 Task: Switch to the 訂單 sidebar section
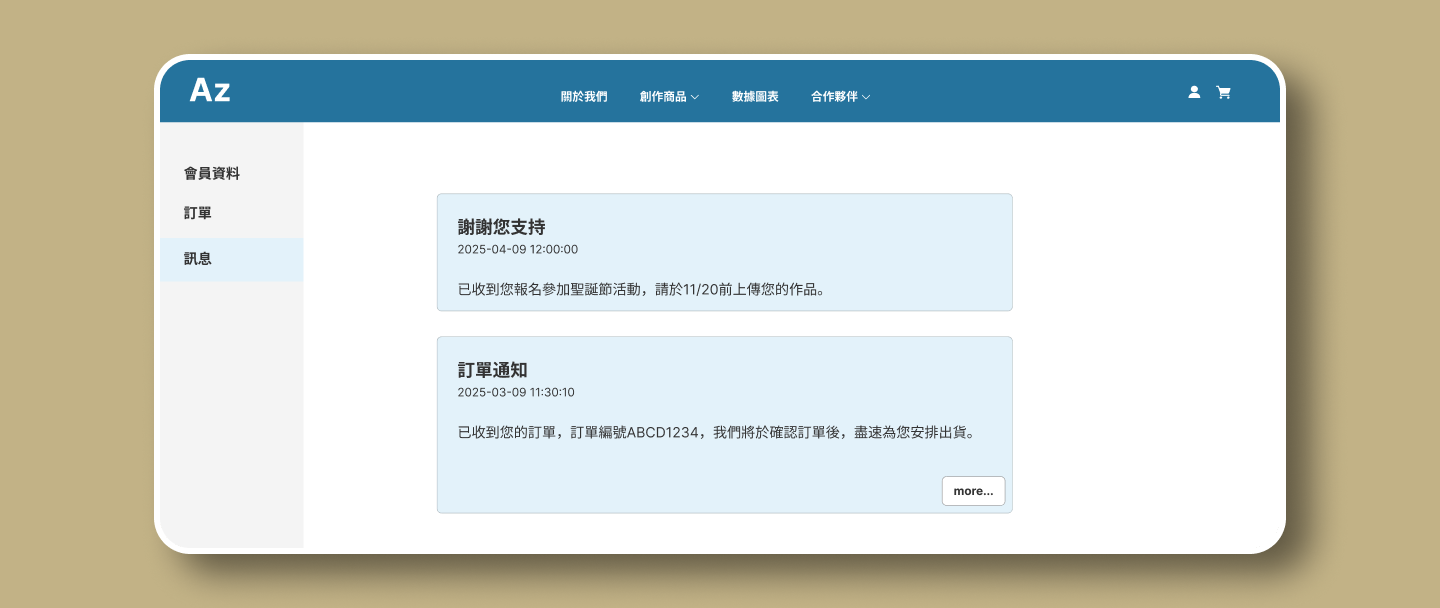tap(198, 213)
